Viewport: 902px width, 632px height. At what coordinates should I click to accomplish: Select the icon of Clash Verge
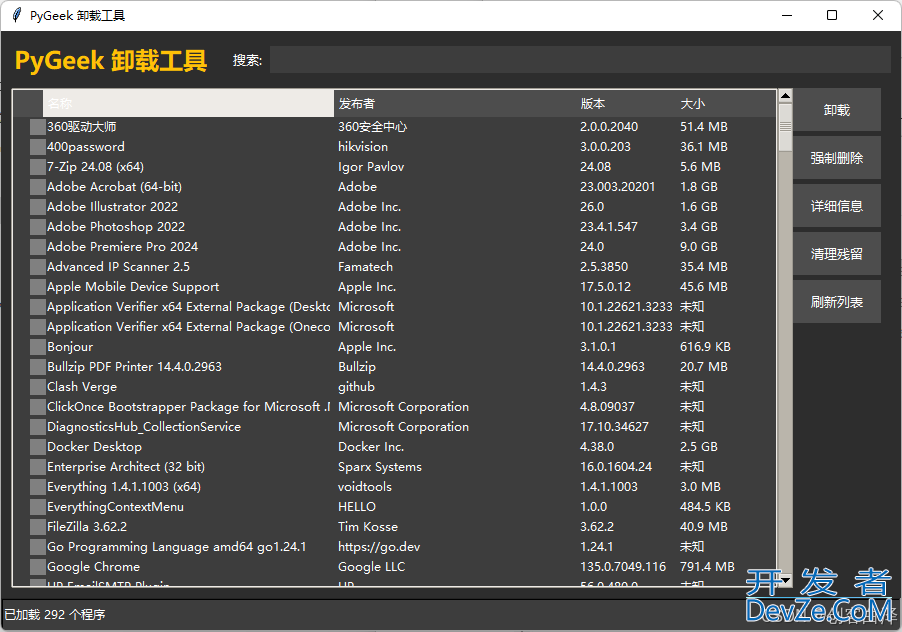(x=37, y=387)
